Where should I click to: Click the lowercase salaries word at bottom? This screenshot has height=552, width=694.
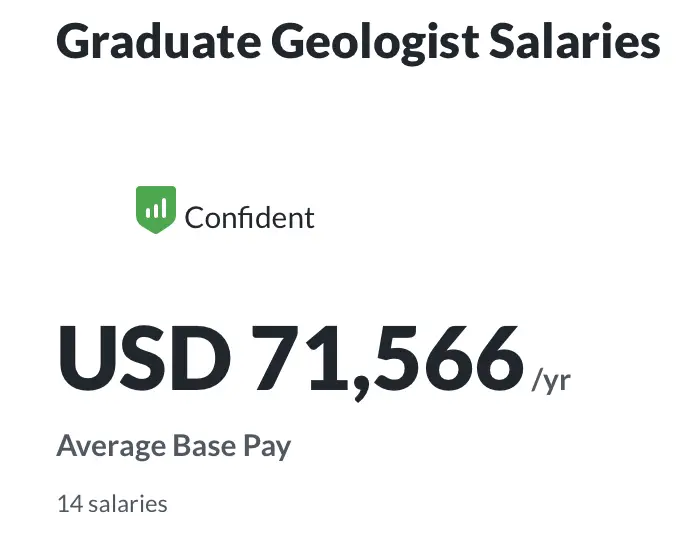(128, 504)
